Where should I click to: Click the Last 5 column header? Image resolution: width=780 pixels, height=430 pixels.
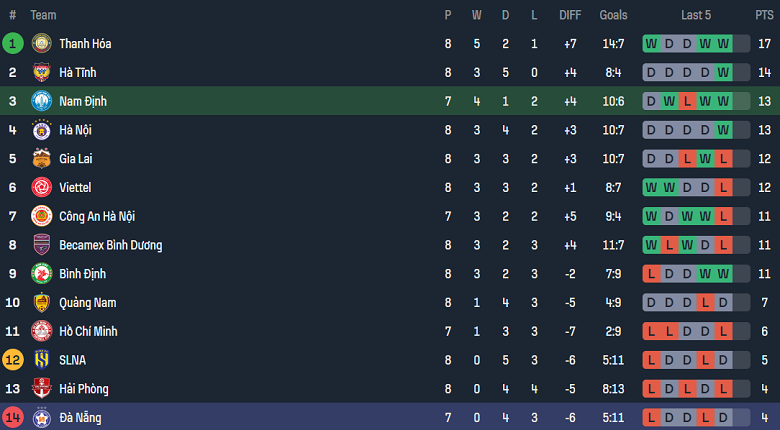point(696,15)
